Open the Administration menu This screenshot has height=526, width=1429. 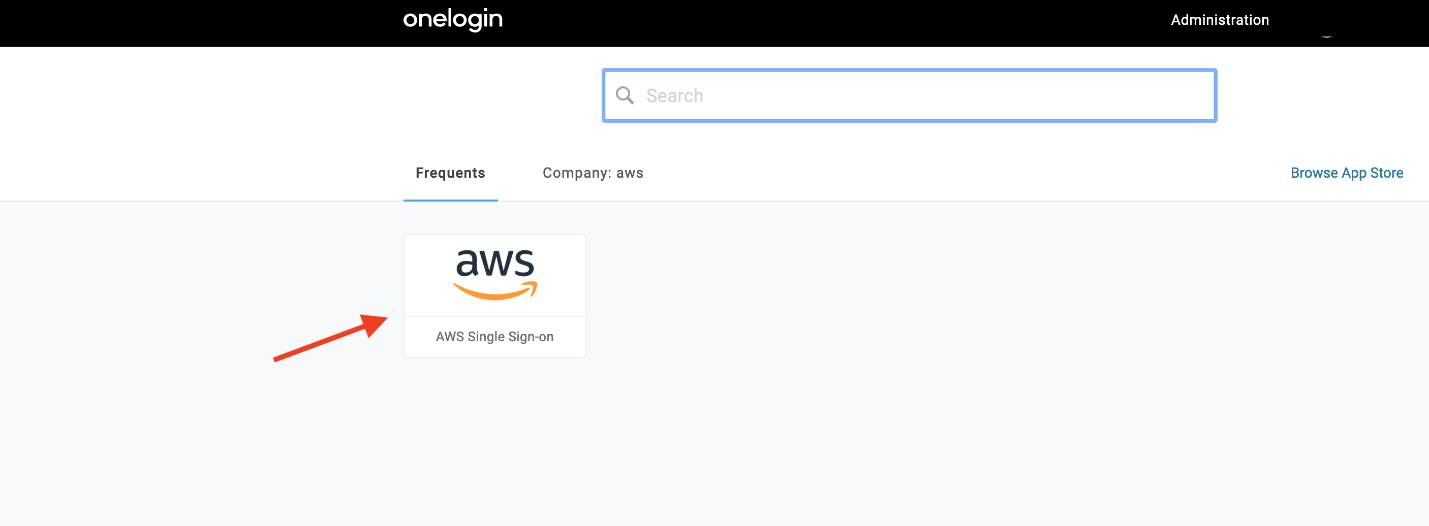(x=1220, y=20)
